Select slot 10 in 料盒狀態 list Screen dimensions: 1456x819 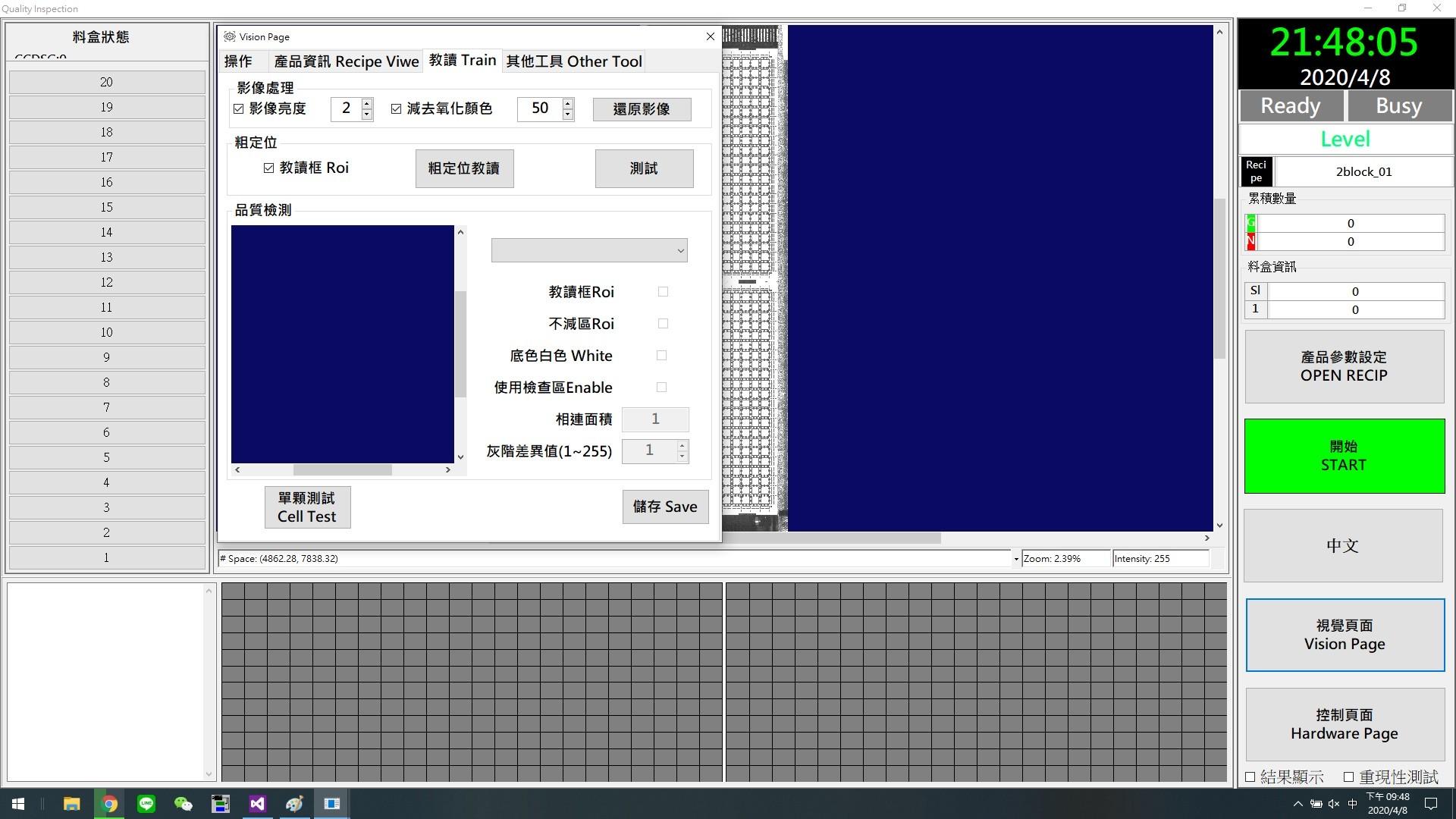click(x=107, y=333)
